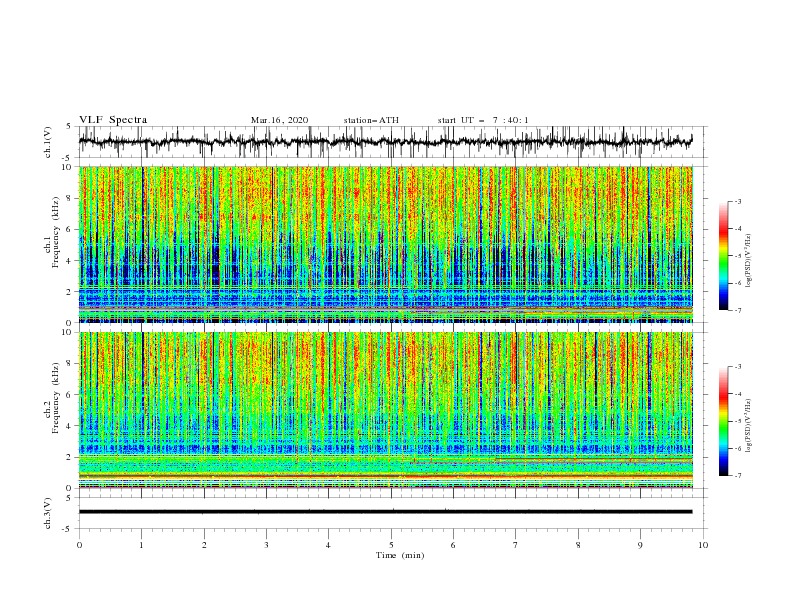Screen dimensions: 792x612
Task: Click the "1" tick on the Time axis
Action: point(141,545)
